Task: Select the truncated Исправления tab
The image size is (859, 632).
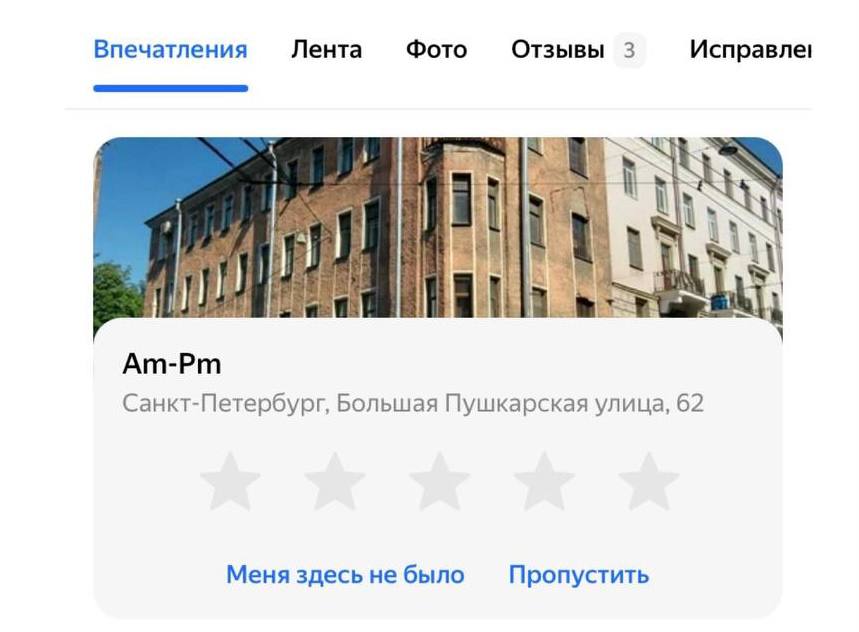Action: [x=750, y=50]
